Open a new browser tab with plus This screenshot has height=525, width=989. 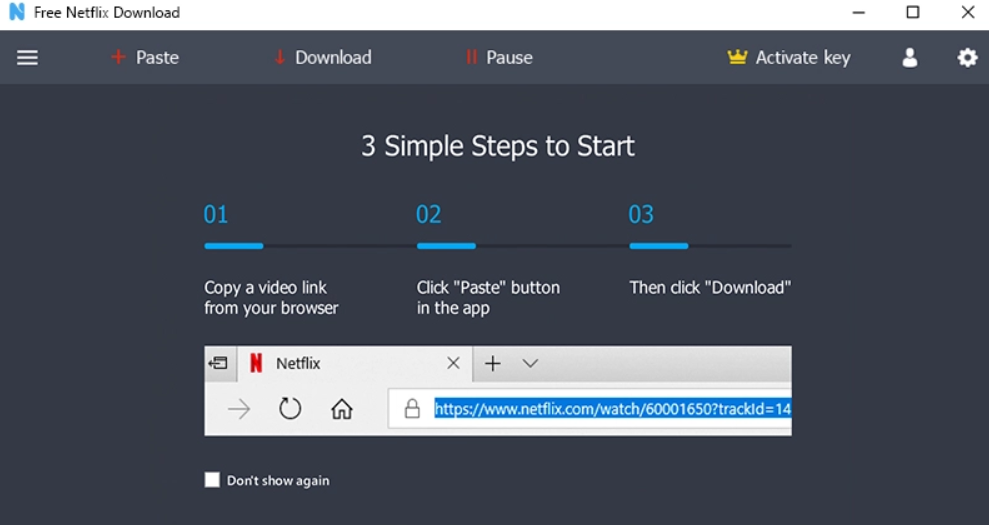(x=492, y=364)
